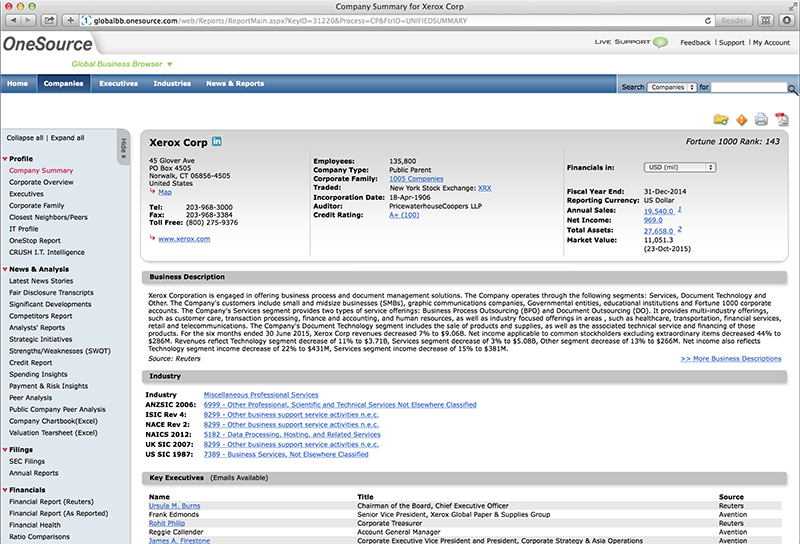This screenshot has height=544, width=800.
Task: Click the OneSource logo
Action: pyautogui.click(x=48, y=44)
